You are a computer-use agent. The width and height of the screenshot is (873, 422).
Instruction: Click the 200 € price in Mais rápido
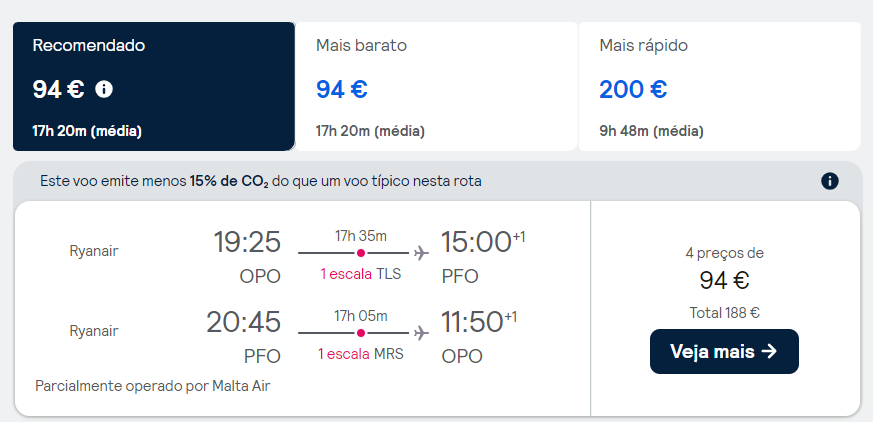633,89
